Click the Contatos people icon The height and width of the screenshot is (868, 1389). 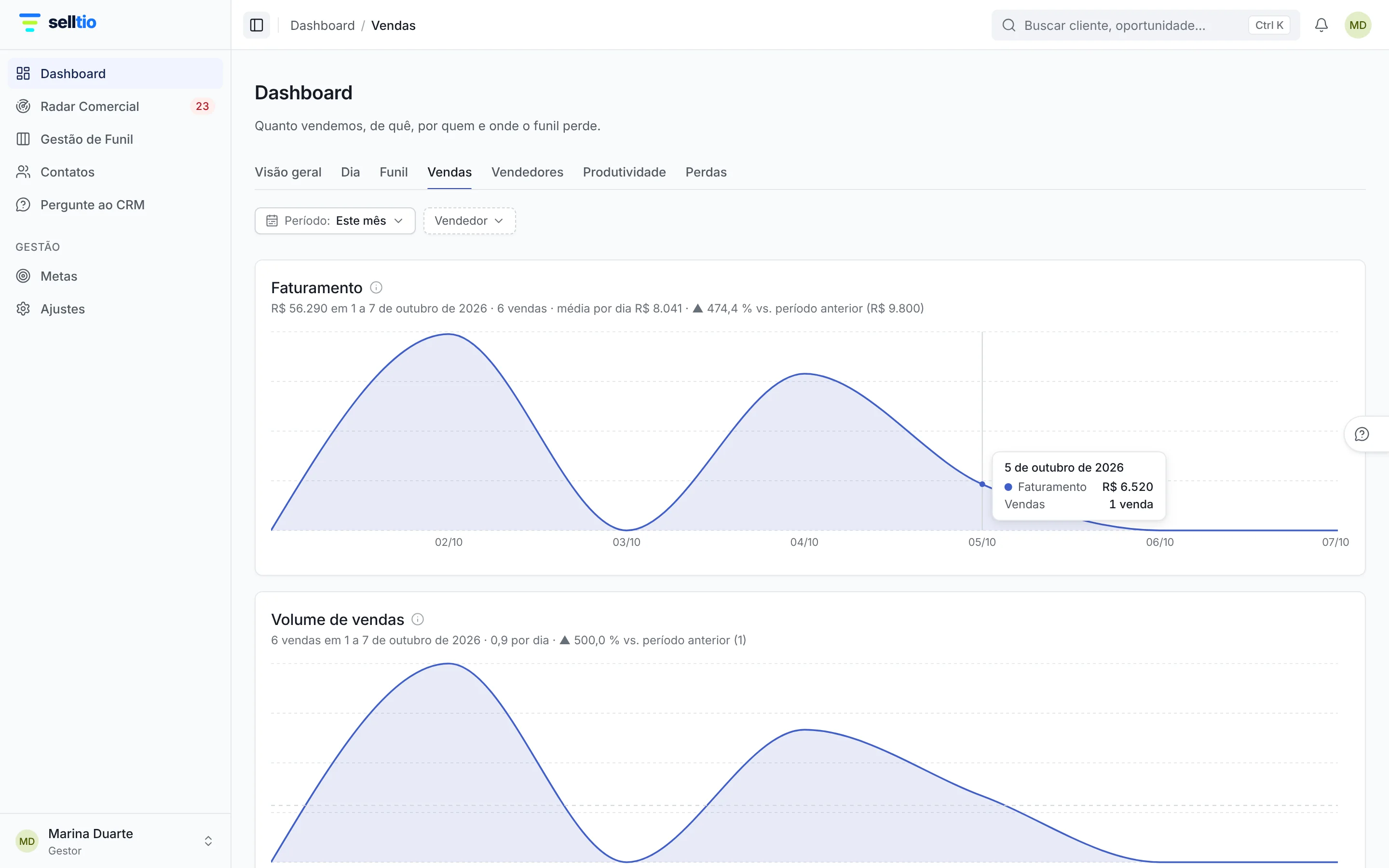(23, 172)
